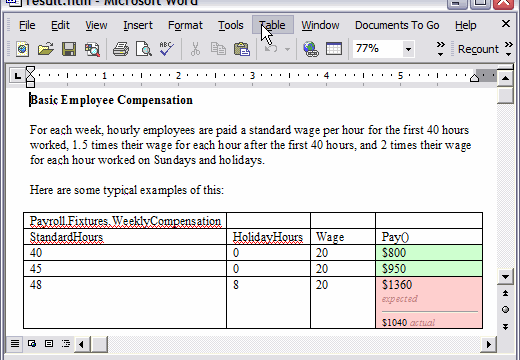Open the Table menu
This screenshot has width=520, height=360.
coord(273,25)
